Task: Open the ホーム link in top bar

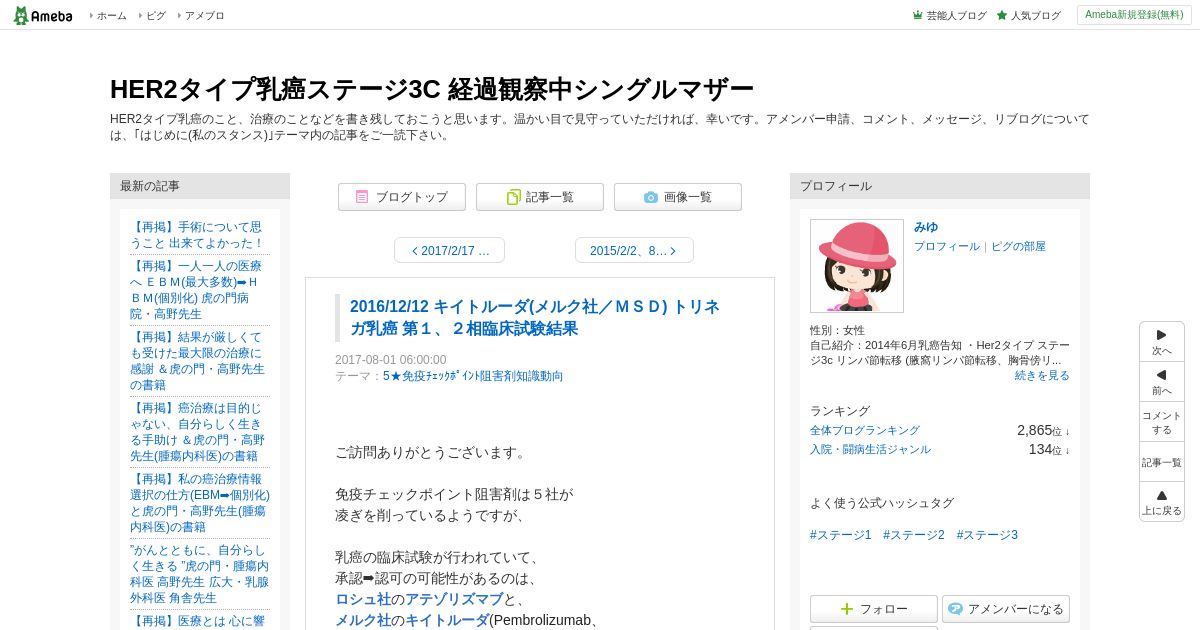Action: pyautogui.click(x=111, y=16)
